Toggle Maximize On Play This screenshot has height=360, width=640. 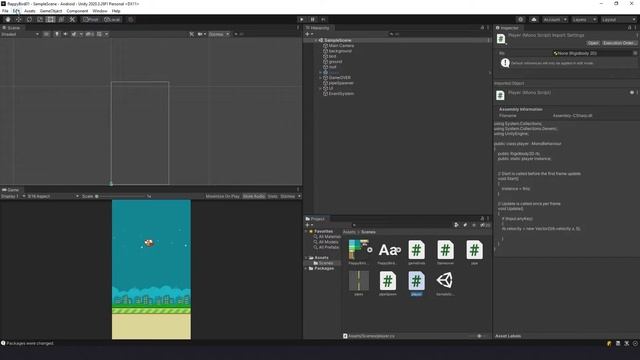[222, 196]
